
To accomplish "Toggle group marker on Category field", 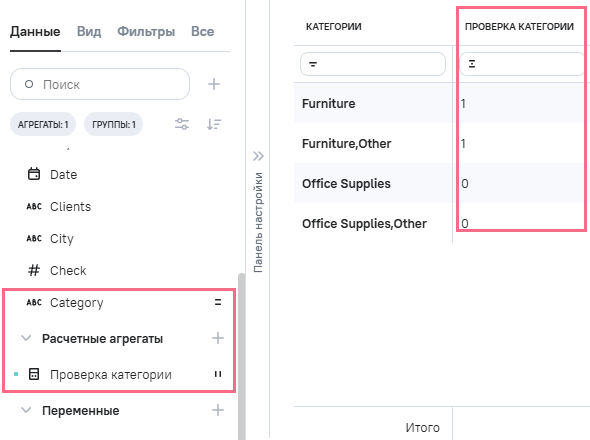I will coord(218,302).
